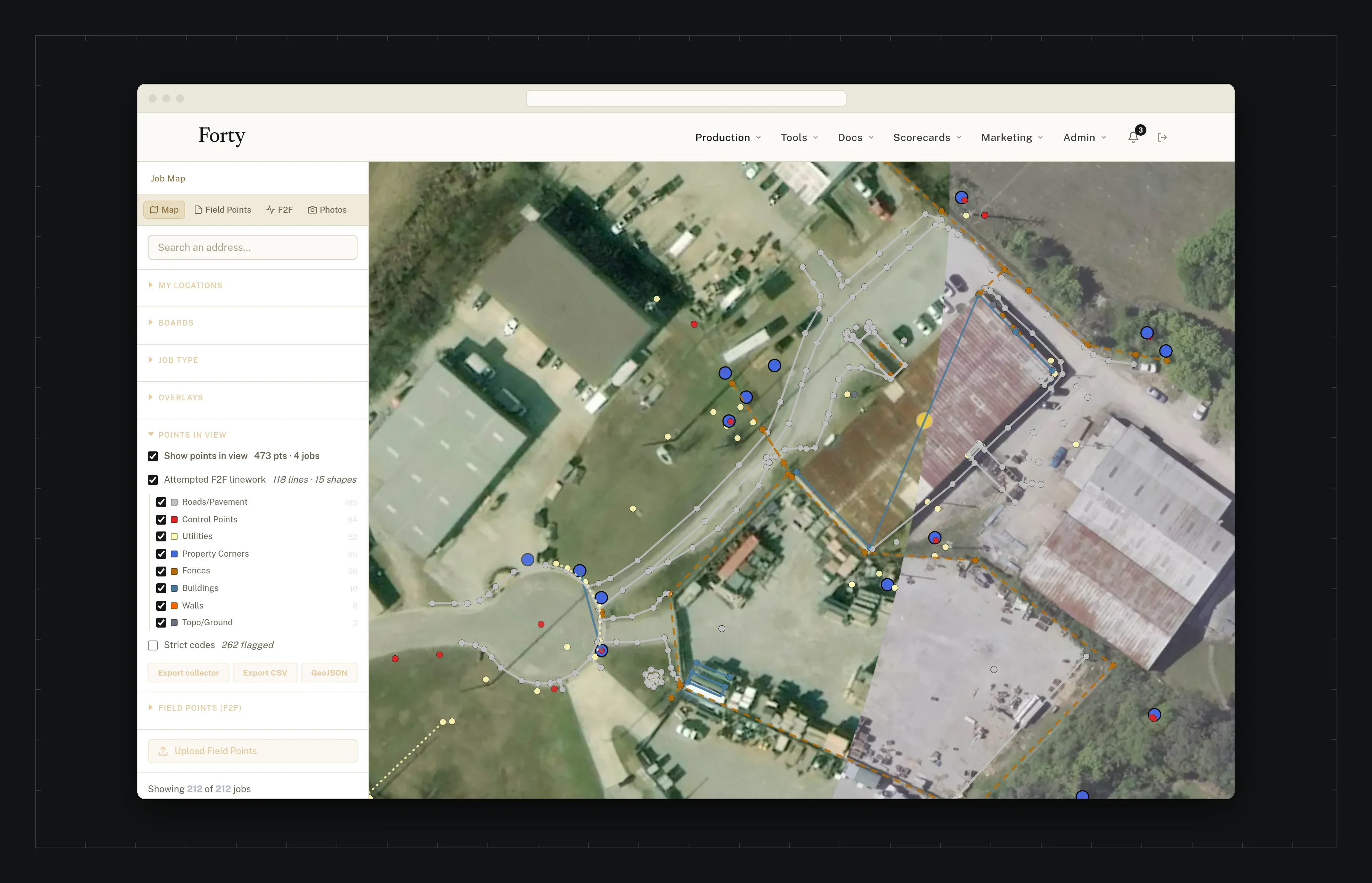Open the Scorecards menu
Screen dimensions: 1372x883
(x=927, y=138)
